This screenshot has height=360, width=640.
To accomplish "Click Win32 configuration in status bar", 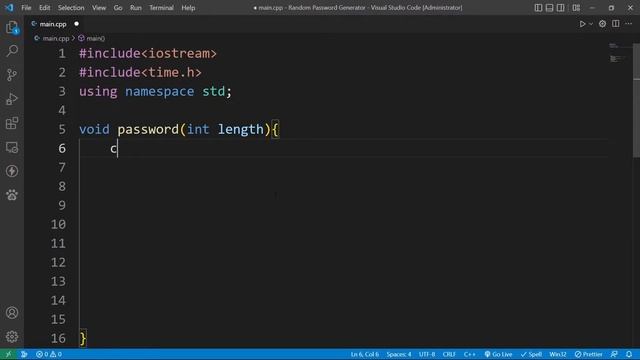I will pyautogui.click(x=558, y=354).
